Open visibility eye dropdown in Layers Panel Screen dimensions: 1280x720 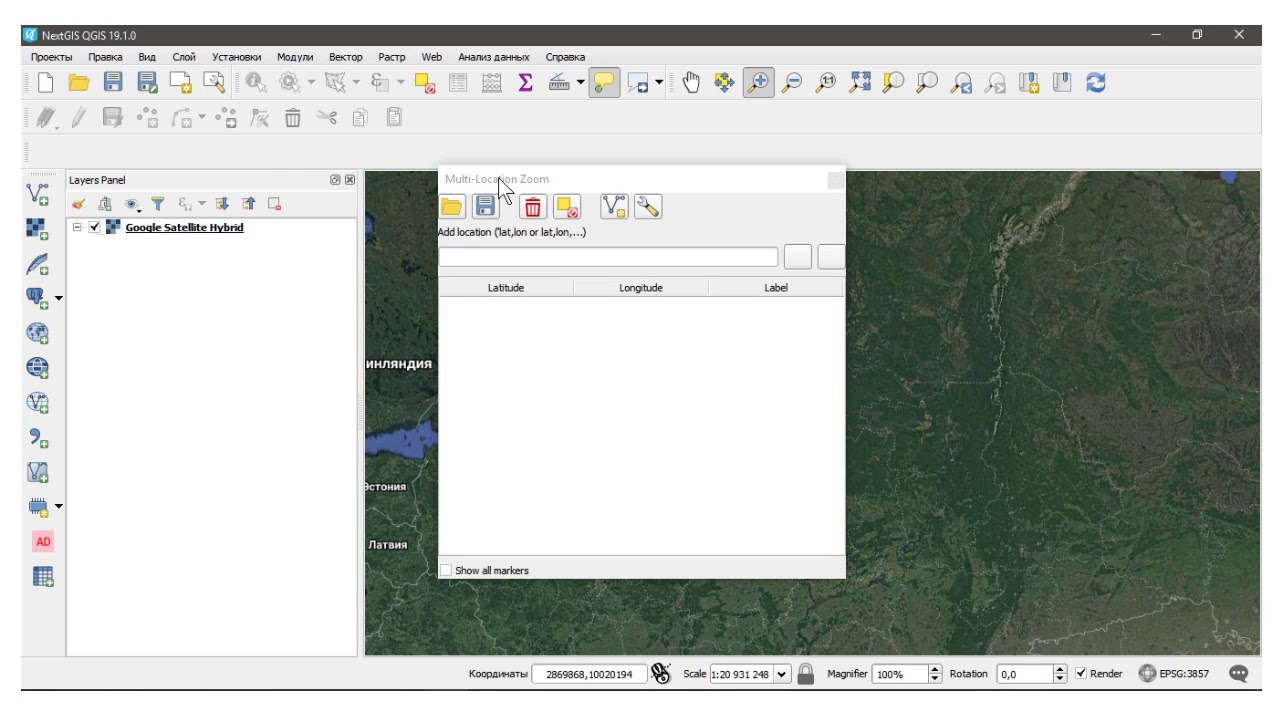pos(133,205)
